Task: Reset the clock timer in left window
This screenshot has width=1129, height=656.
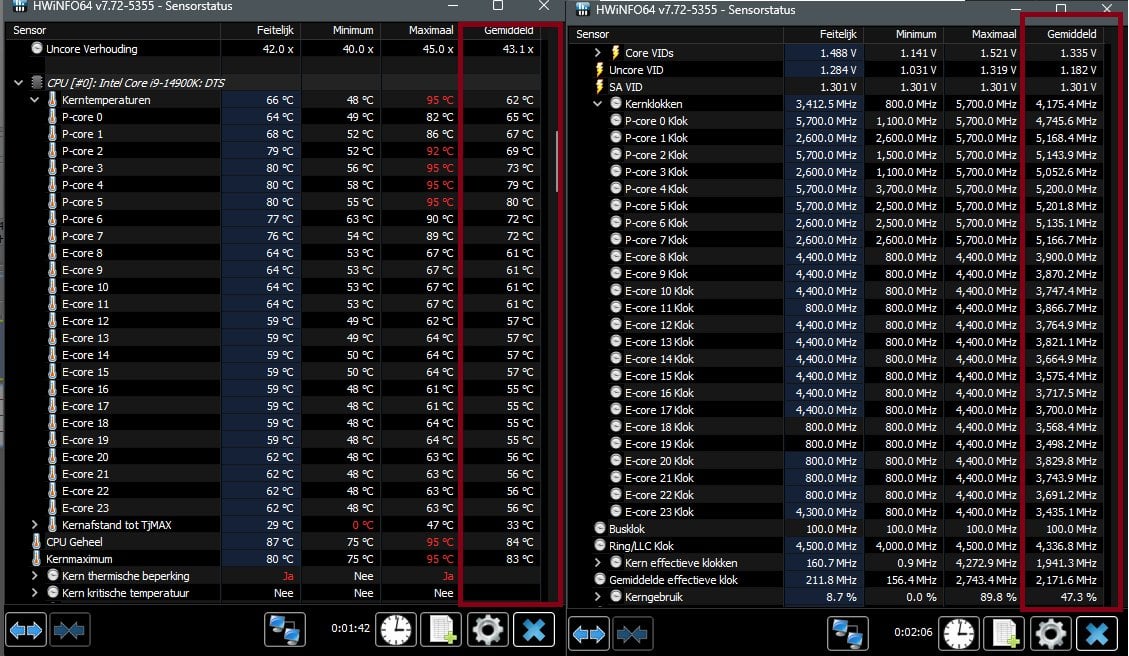Action: (x=395, y=630)
